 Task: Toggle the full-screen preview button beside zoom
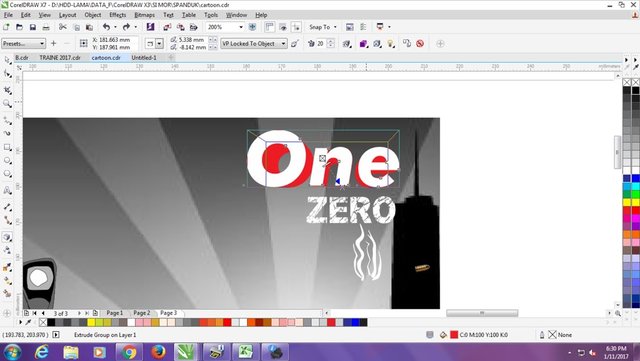(x=252, y=27)
